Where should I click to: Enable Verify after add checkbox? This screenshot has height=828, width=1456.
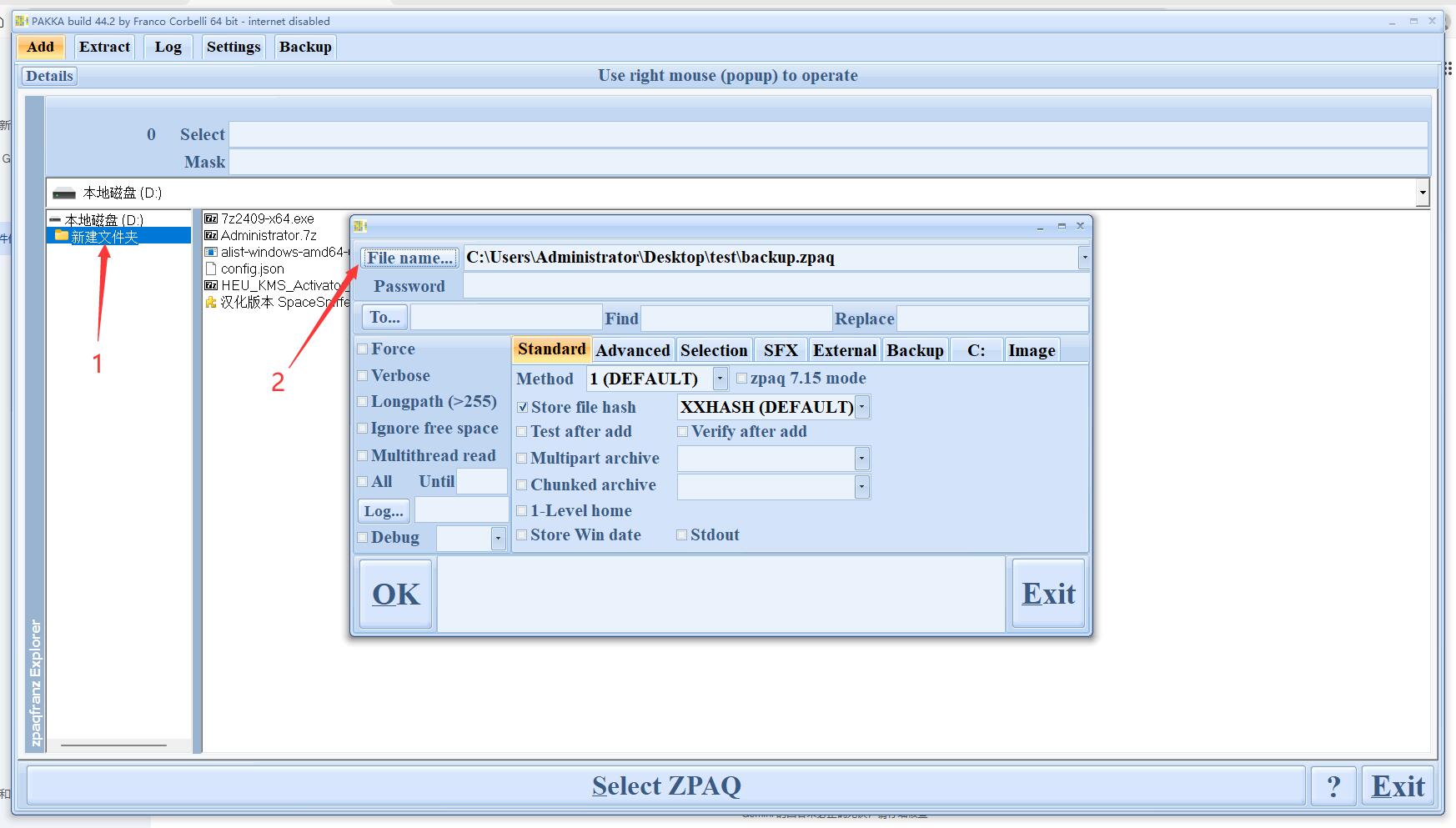click(682, 431)
